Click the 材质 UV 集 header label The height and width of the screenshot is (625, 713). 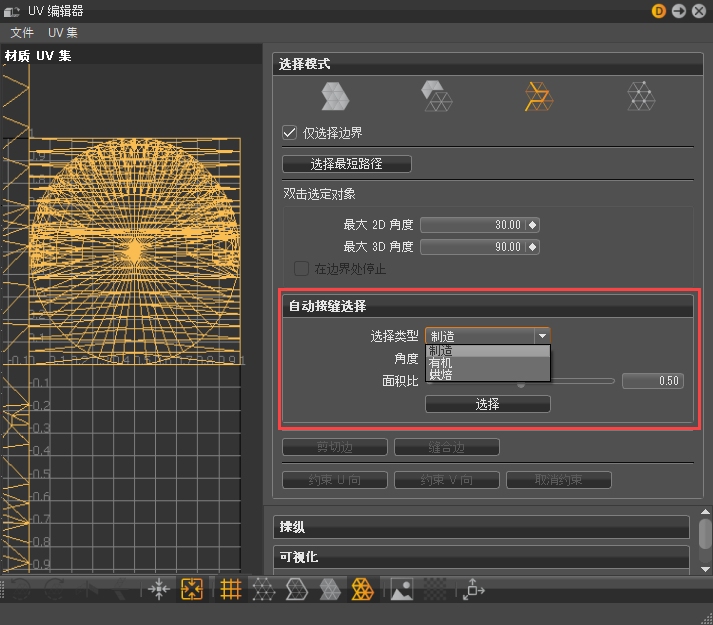tap(38, 56)
